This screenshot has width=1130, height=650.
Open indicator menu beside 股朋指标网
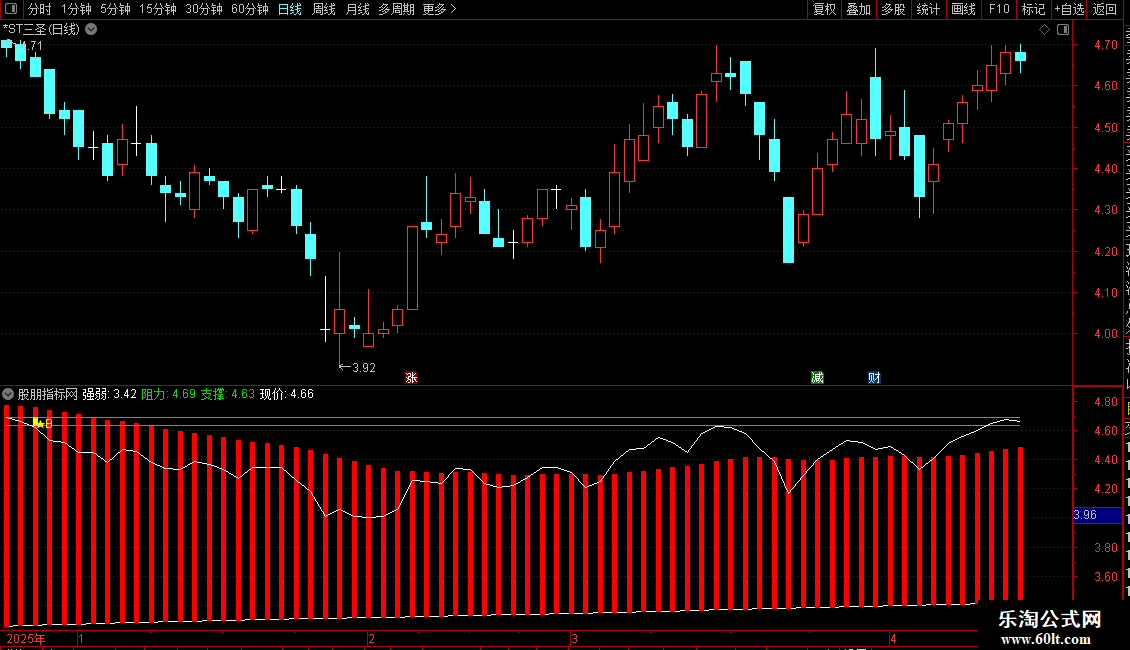[8, 394]
